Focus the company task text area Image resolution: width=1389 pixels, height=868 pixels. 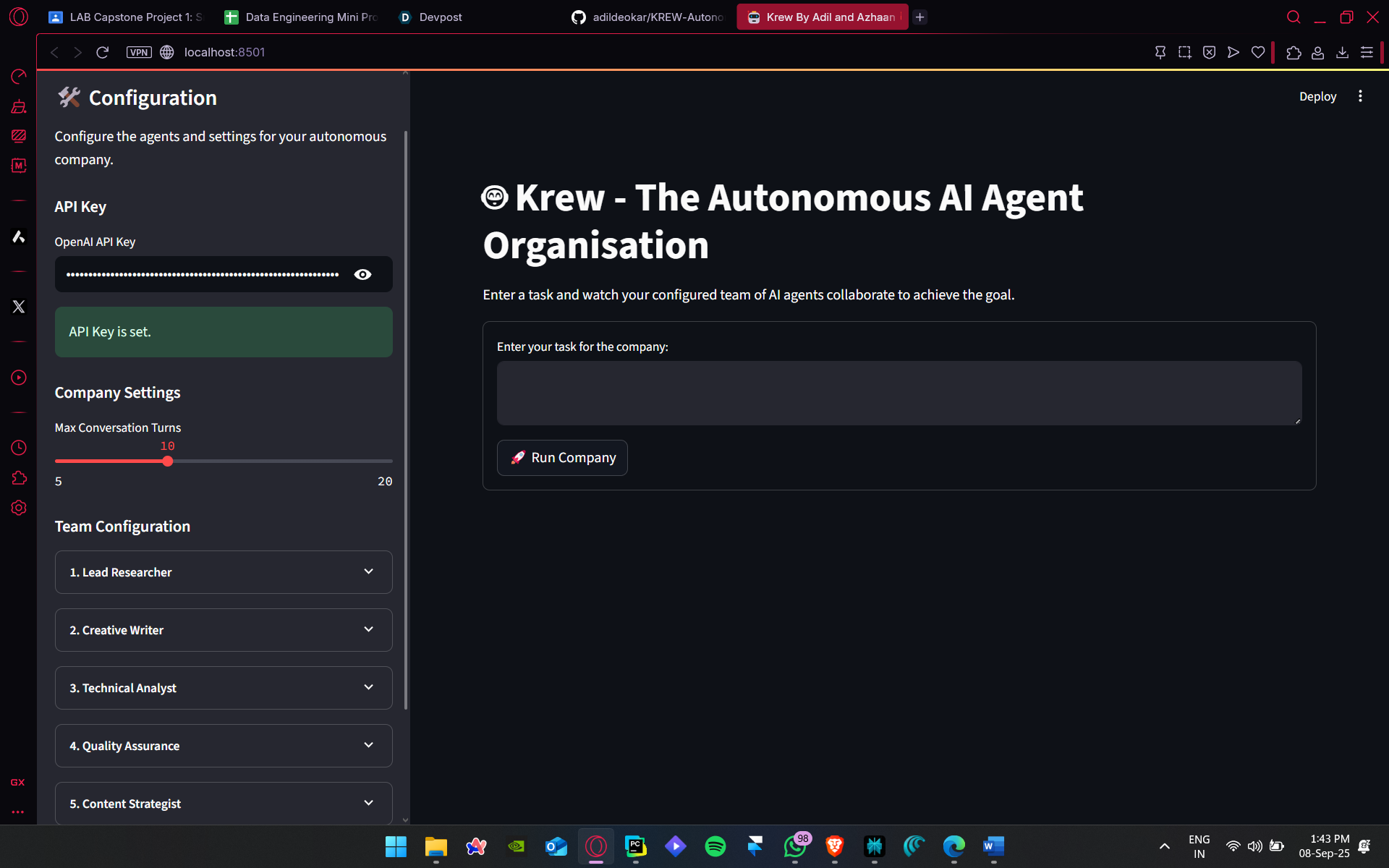(x=899, y=393)
